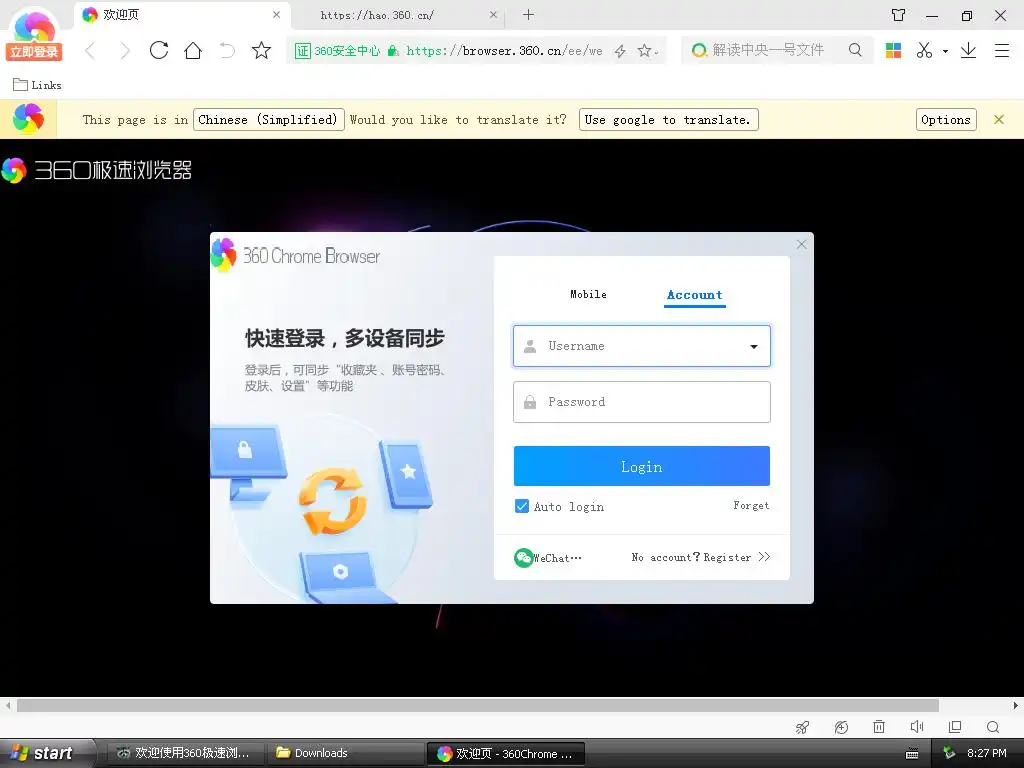Click the rocket accelerator status icon
This screenshot has width=1024, height=768.
click(x=803, y=727)
